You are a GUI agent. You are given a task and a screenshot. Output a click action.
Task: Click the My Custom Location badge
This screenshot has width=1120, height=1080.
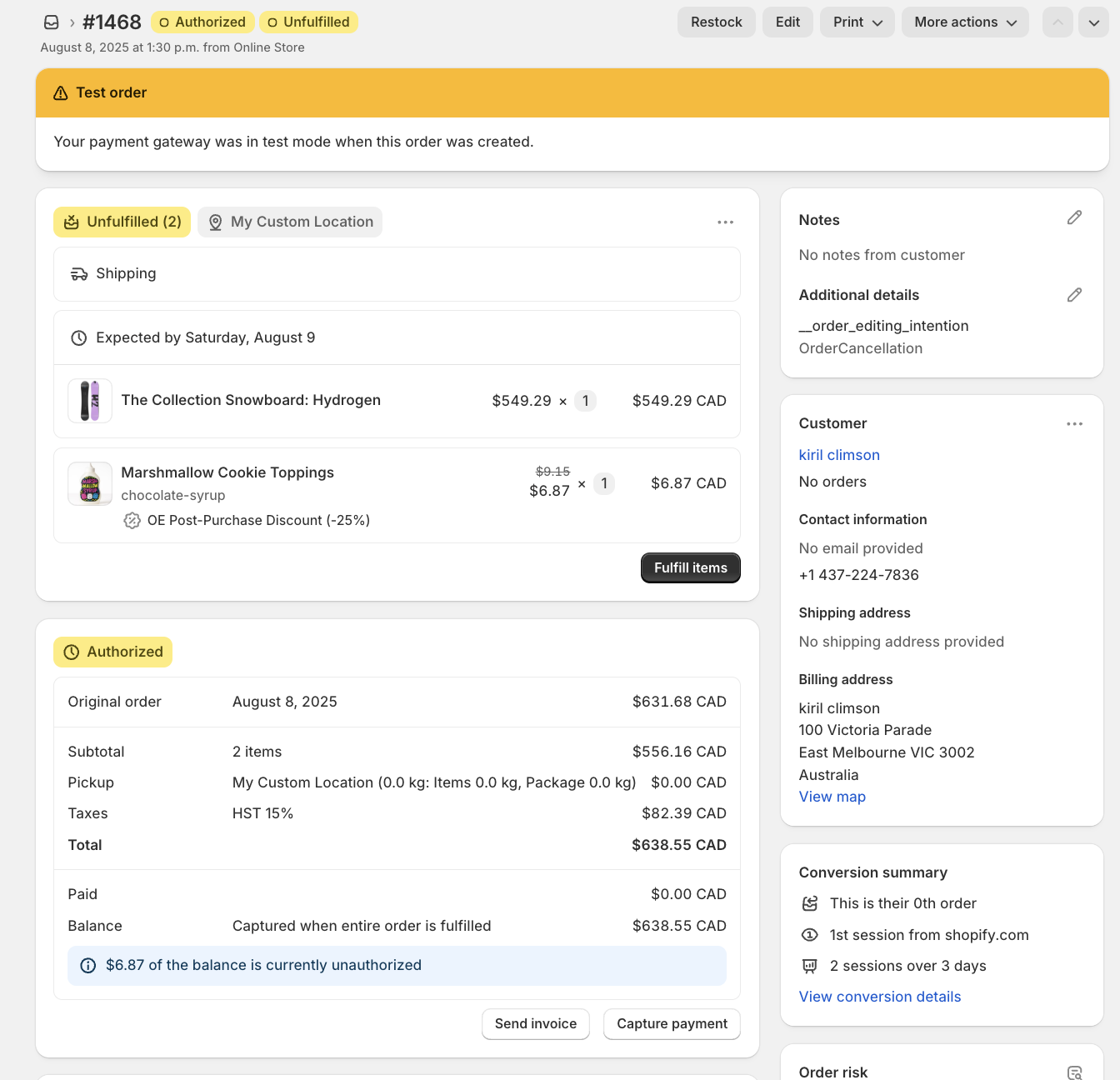290,222
